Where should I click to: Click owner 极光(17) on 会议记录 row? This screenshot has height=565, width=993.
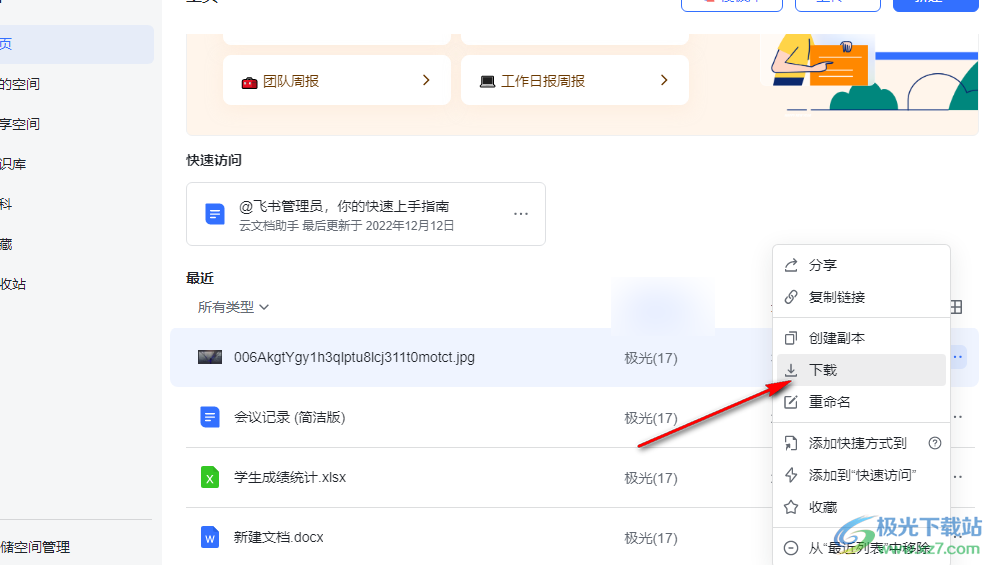coord(651,418)
